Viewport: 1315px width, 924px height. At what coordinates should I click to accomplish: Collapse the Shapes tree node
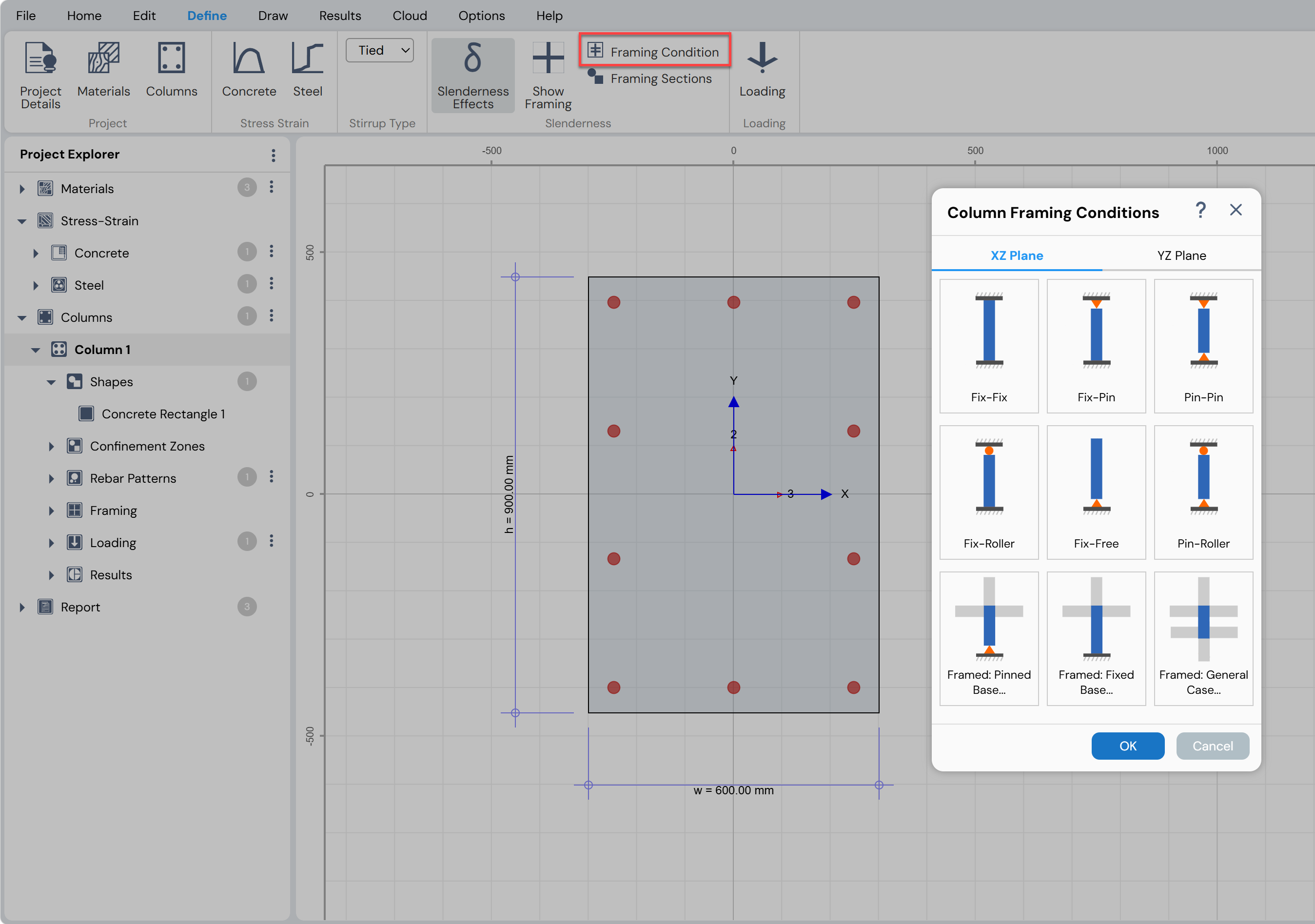[51, 382]
